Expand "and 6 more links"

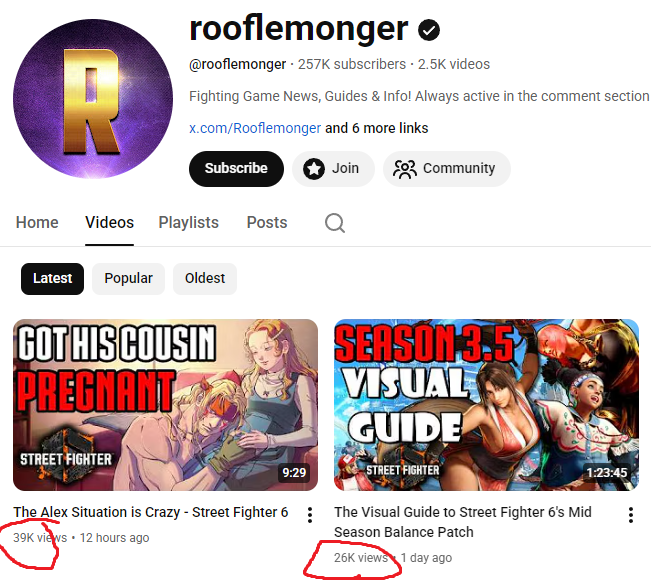point(377,128)
